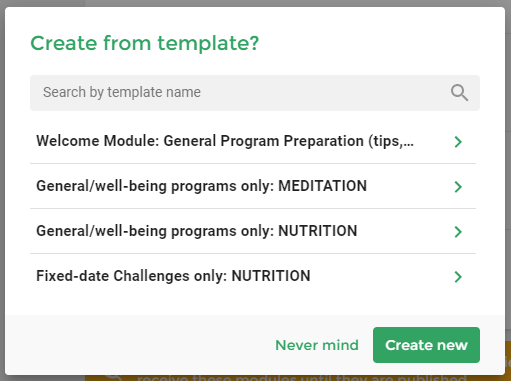This screenshot has height=381, width=511.
Task: Click the arrow icon for General/well-being NUTRITION
Action: click(x=458, y=232)
